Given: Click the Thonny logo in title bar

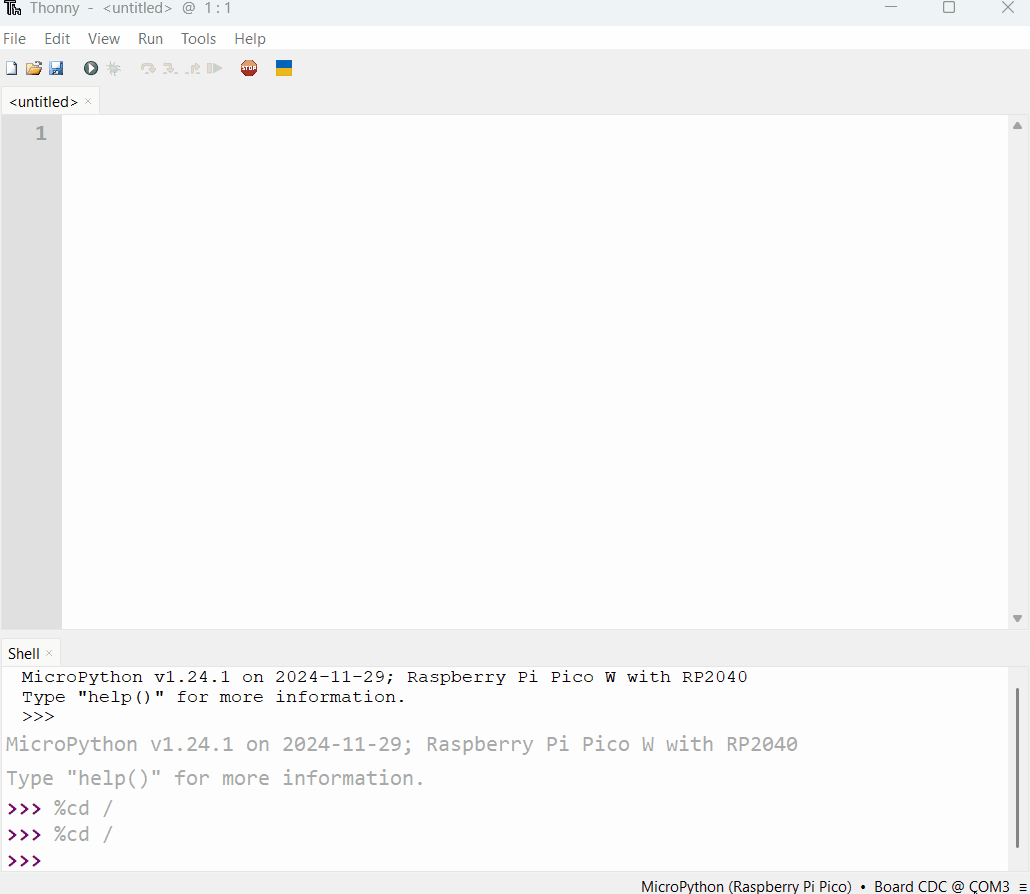Looking at the screenshot, I should pyautogui.click(x=12, y=8).
